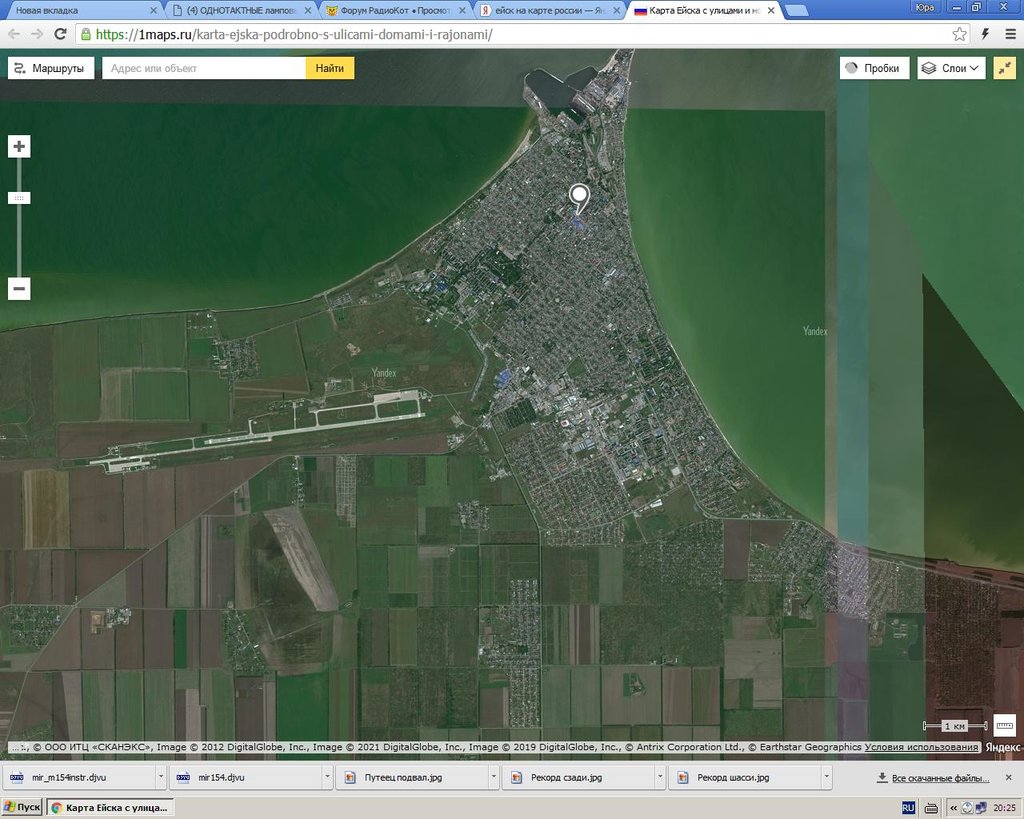Click the address search input field
Screen dimensions: 1024x819
[x=204, y=68]
